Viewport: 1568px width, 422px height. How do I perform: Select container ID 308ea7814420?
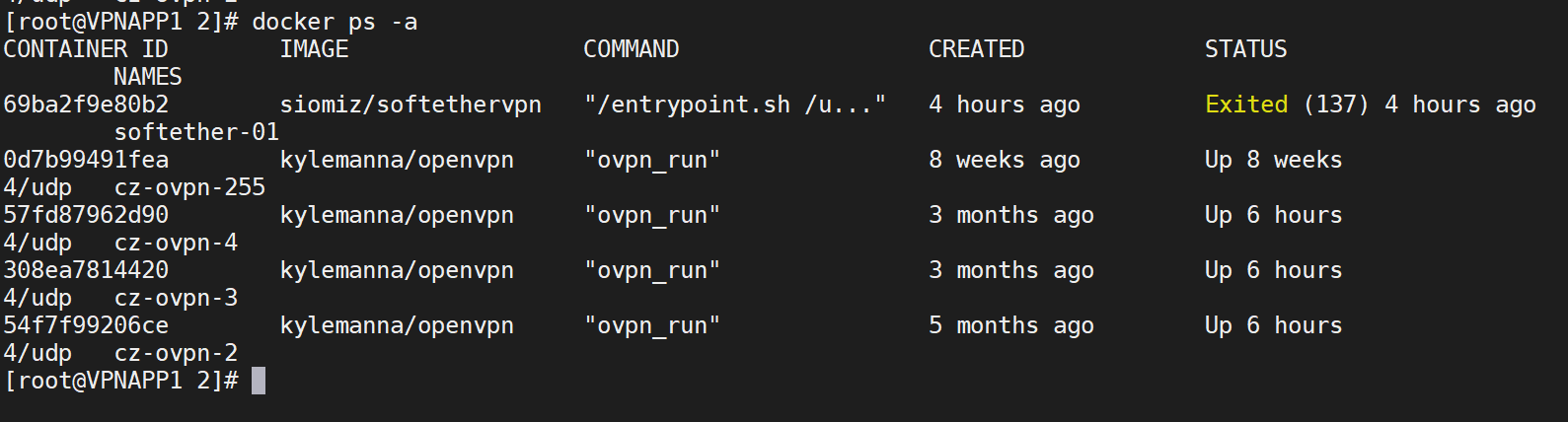point(86,270)
